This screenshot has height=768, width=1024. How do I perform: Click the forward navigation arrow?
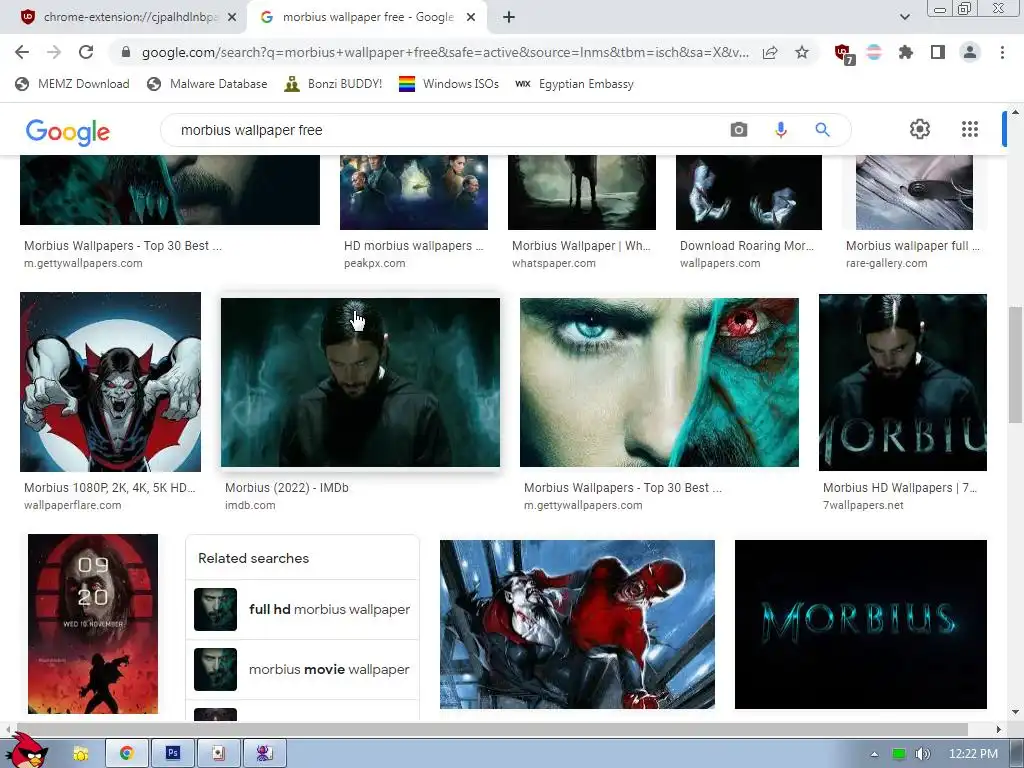tap(54, 52)
